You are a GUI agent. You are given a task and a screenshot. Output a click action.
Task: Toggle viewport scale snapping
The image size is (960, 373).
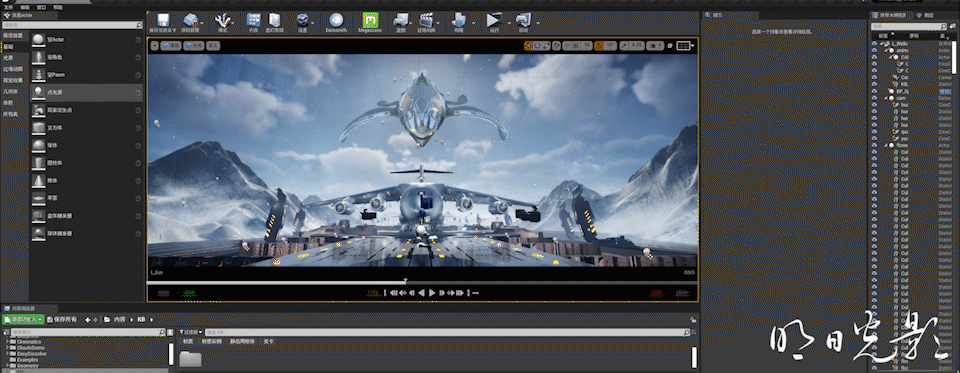tap(623, 45)
